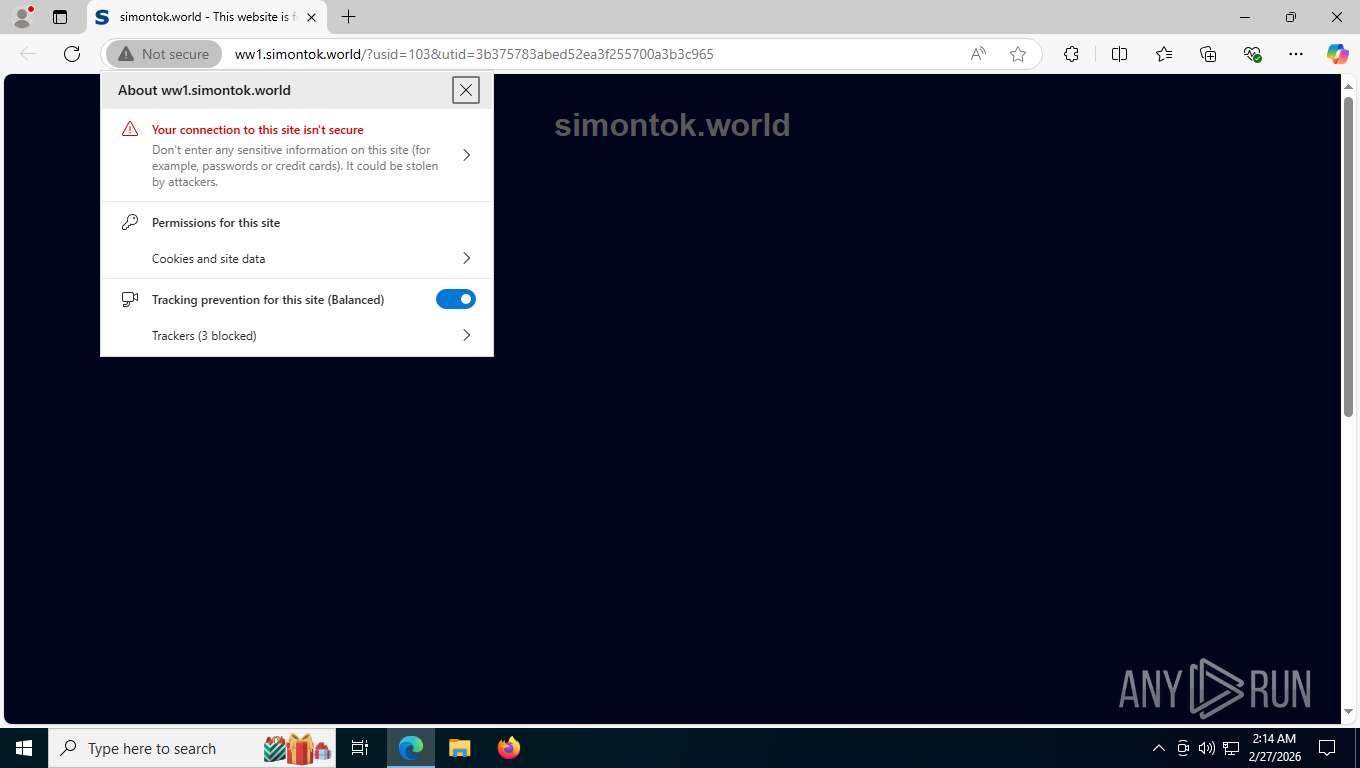This screenshot has width=1360, height=768.
Task: Click the scrollbar down arrow
Action: (1348, 712)
